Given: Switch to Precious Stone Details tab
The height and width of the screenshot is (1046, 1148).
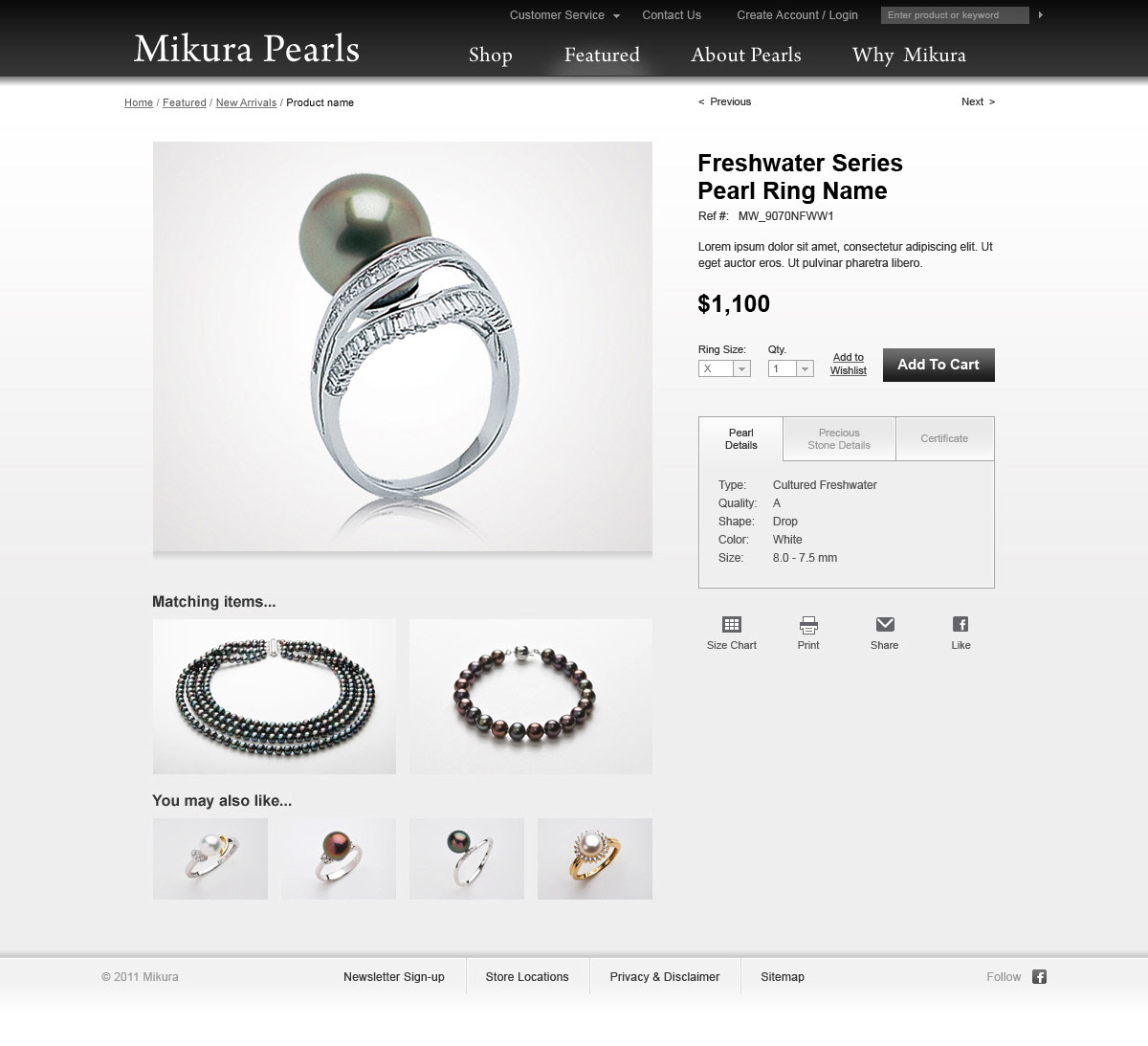Looking at the screenshot, I should (839, 439).
